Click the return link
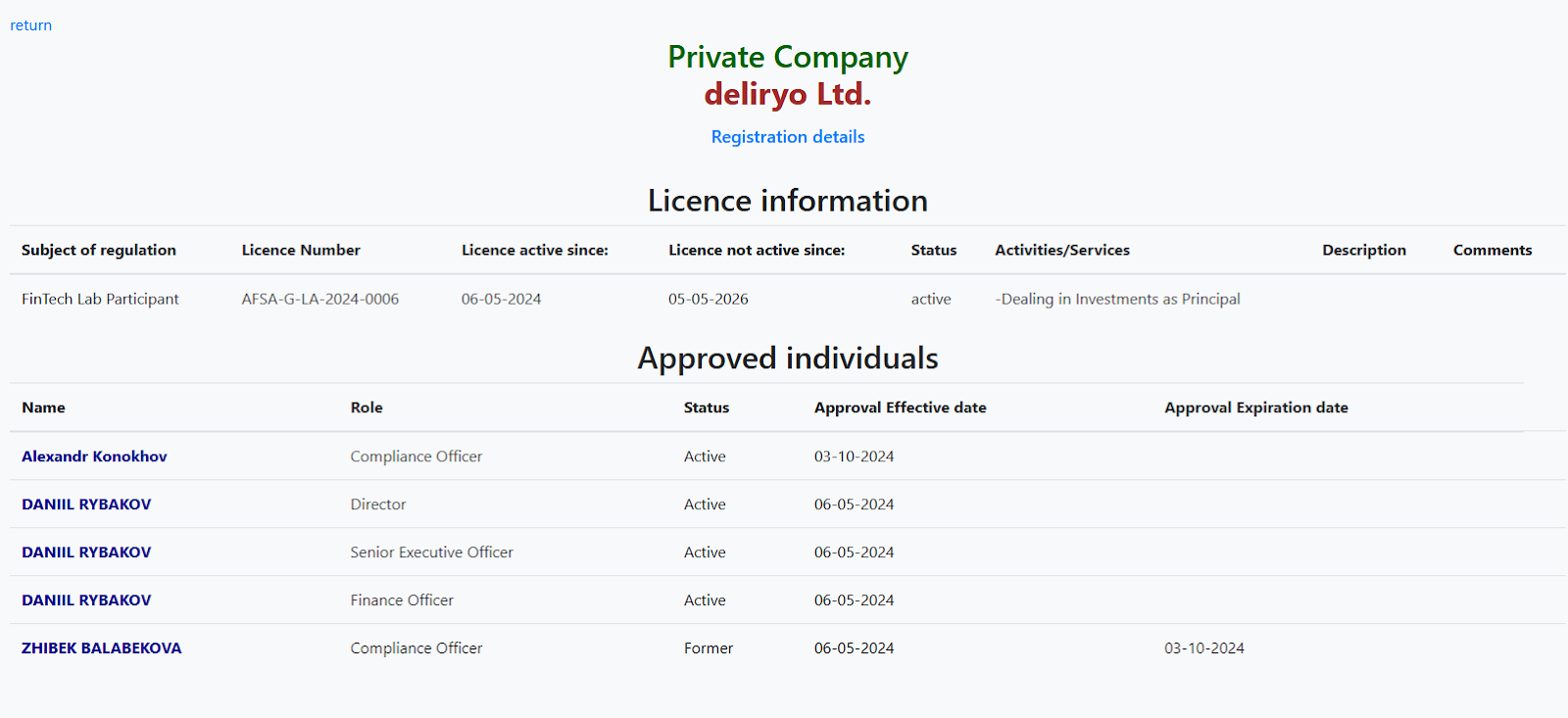 tap(30, 25)
